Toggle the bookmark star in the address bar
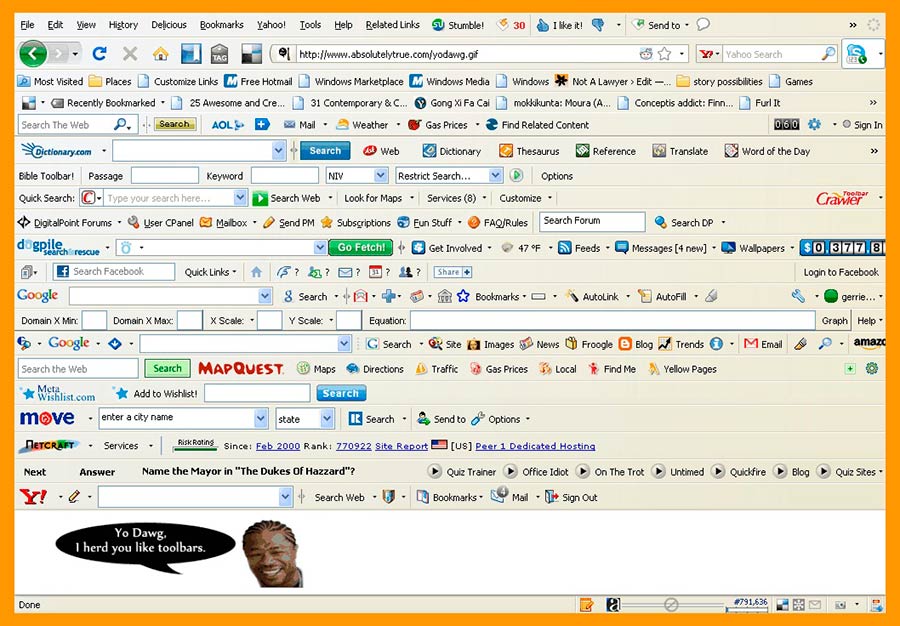 [665, 54]
